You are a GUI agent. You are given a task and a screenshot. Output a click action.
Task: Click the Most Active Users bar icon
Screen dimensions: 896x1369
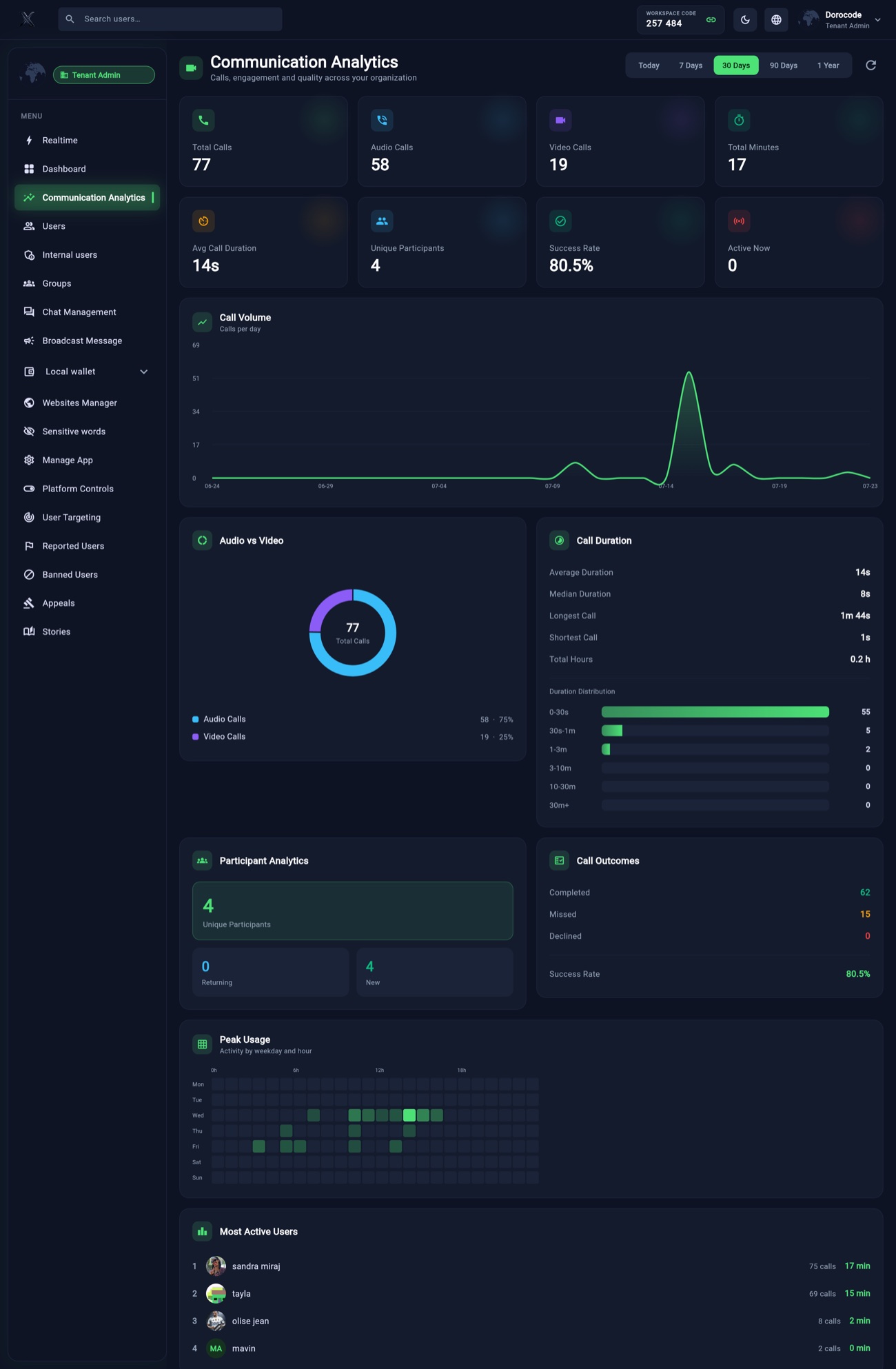[202, 1231]
